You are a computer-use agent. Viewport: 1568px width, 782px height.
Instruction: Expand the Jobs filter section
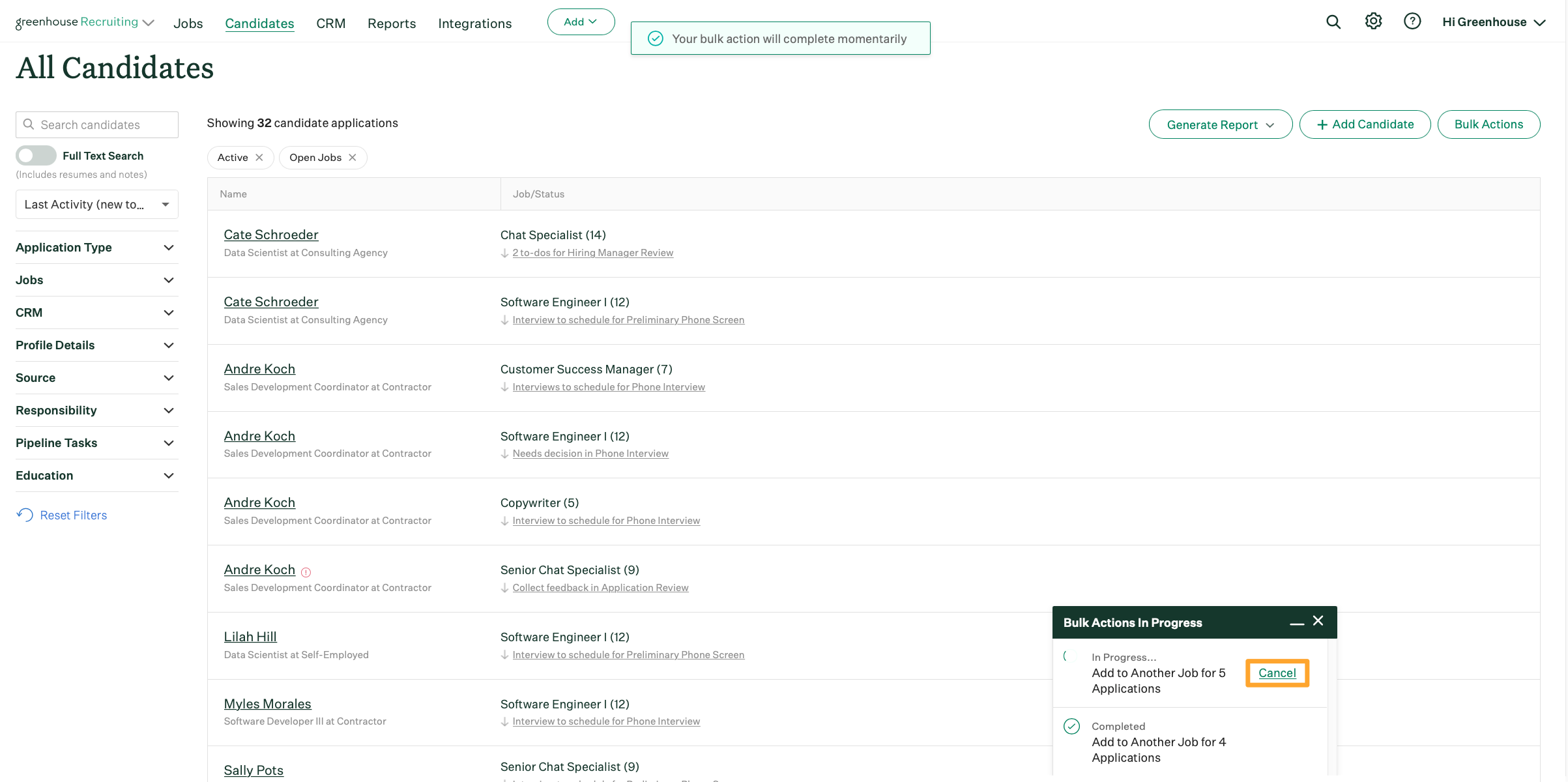(x=97, y=280)
